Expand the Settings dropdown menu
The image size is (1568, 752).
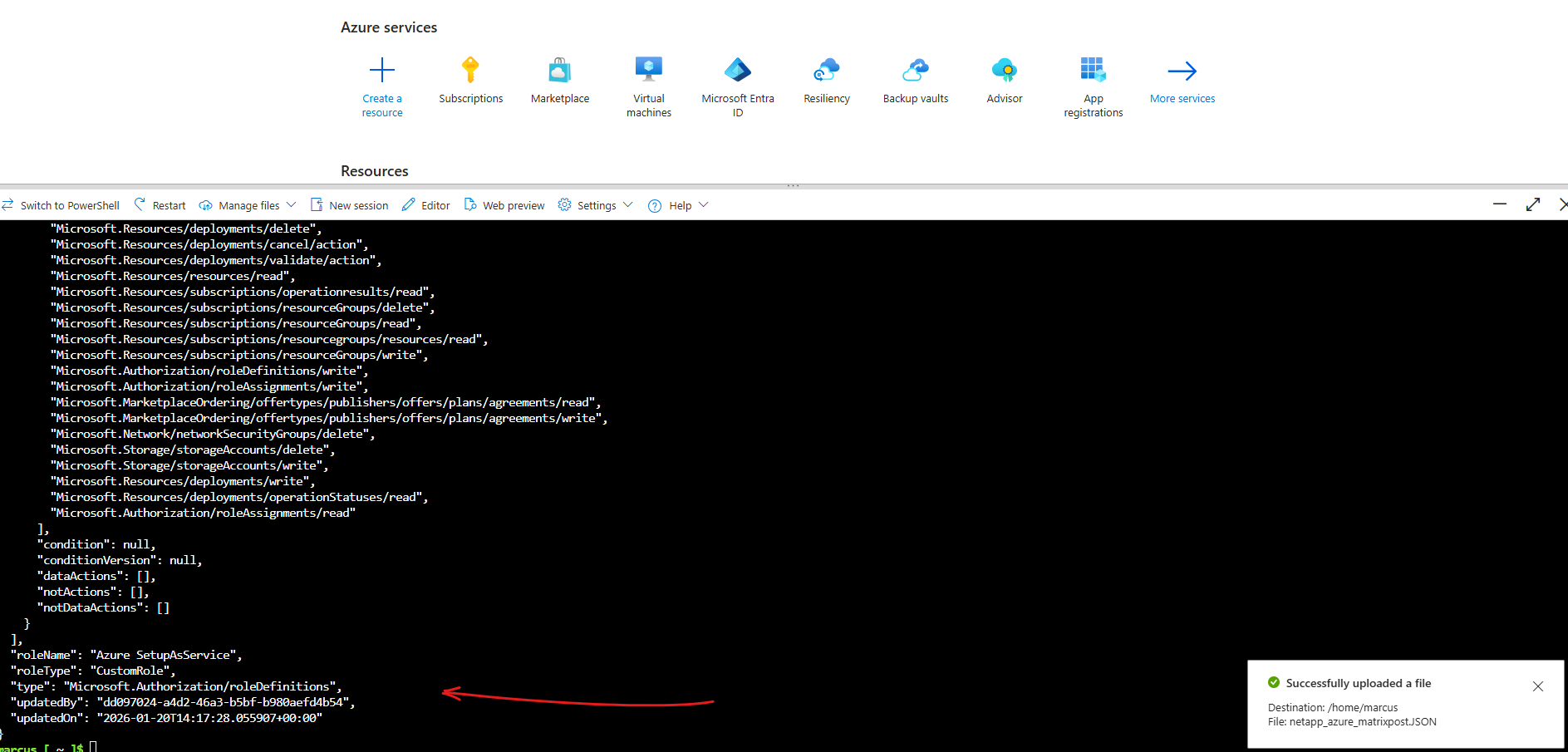[596, 205]
